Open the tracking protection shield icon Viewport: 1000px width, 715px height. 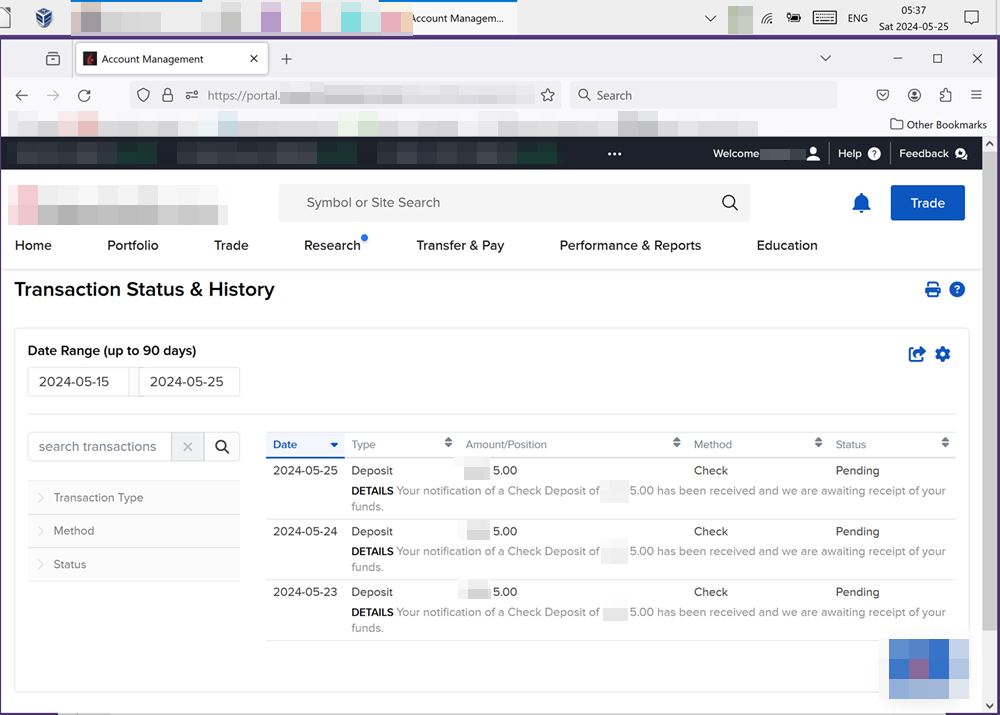(x=143, y=96)
